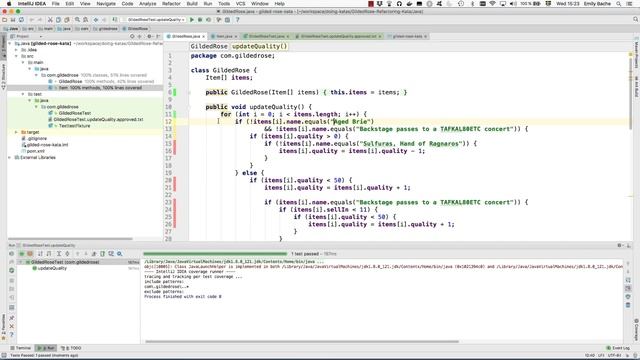Toggle show ignored tests orange button
The height and width of the screenshot is (360, 640).
[30, 254]
